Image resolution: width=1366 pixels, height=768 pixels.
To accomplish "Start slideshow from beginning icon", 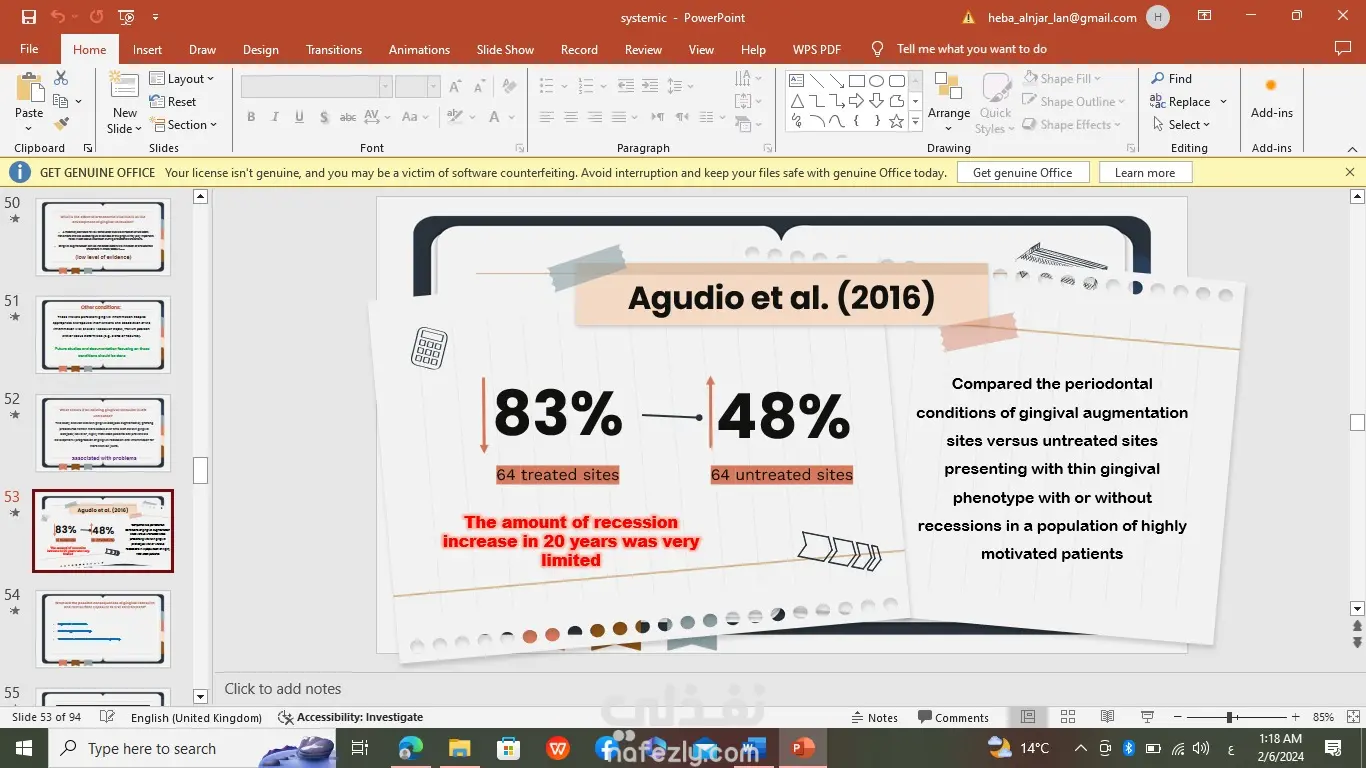I will tap(126, 17).
